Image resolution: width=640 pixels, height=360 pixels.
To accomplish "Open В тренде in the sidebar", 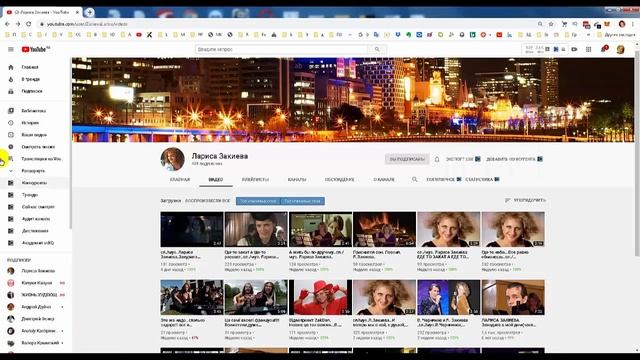I will (x=30, y=79).
